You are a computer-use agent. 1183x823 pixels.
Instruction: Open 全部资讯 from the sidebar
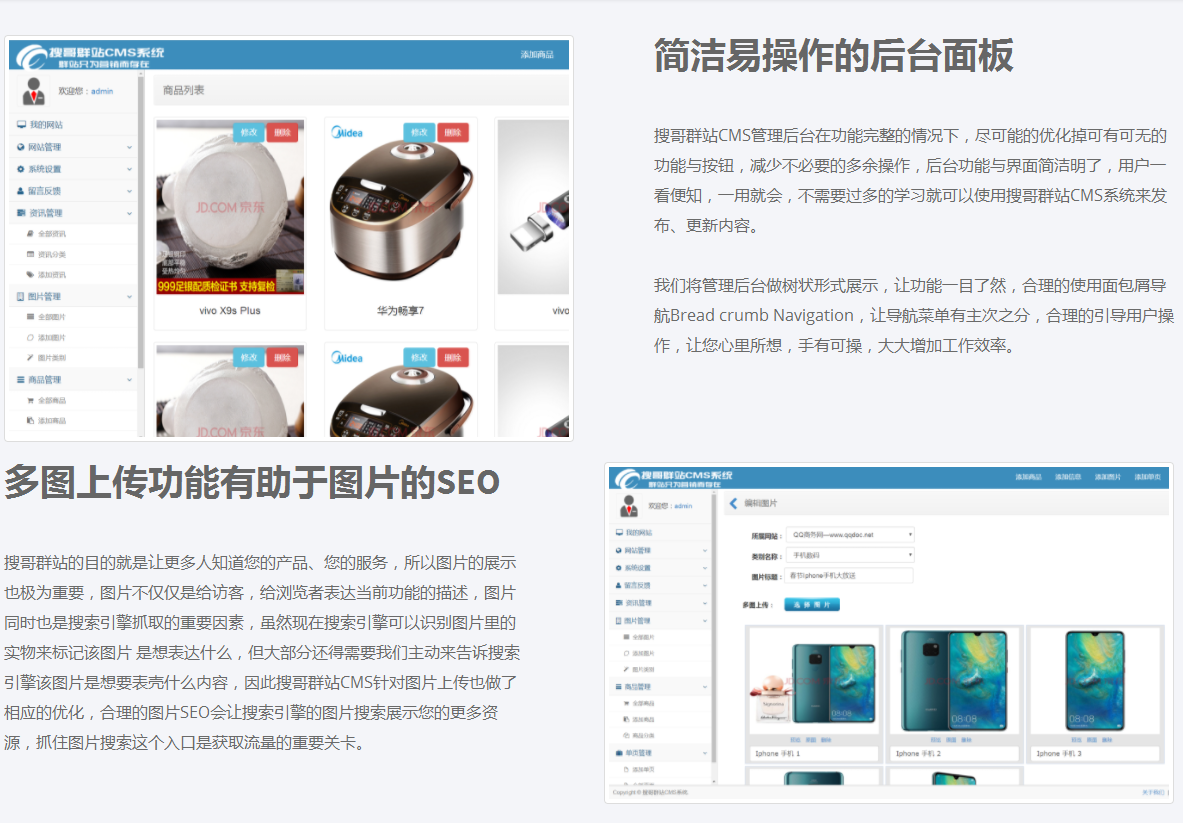click(x=51, y=233)
